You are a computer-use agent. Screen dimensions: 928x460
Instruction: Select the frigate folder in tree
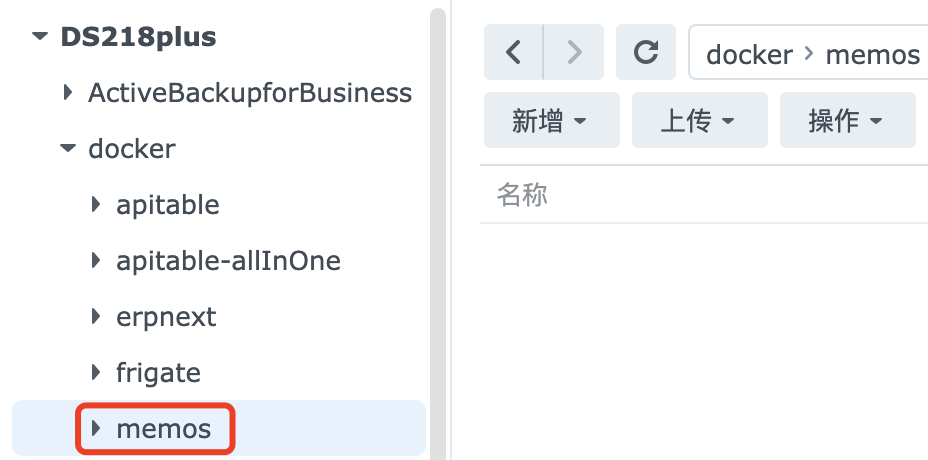coord(158,373)
